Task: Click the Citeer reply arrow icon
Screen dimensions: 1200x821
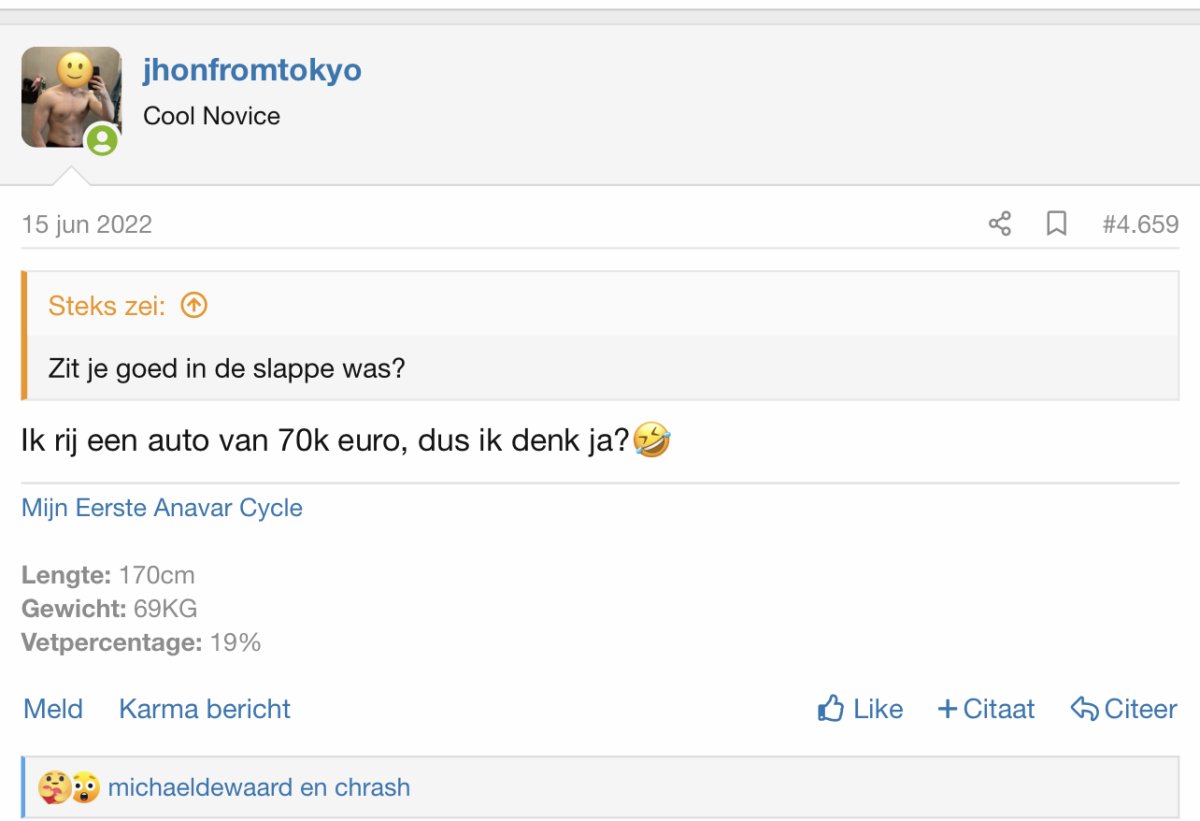Action: (1085, 709)
